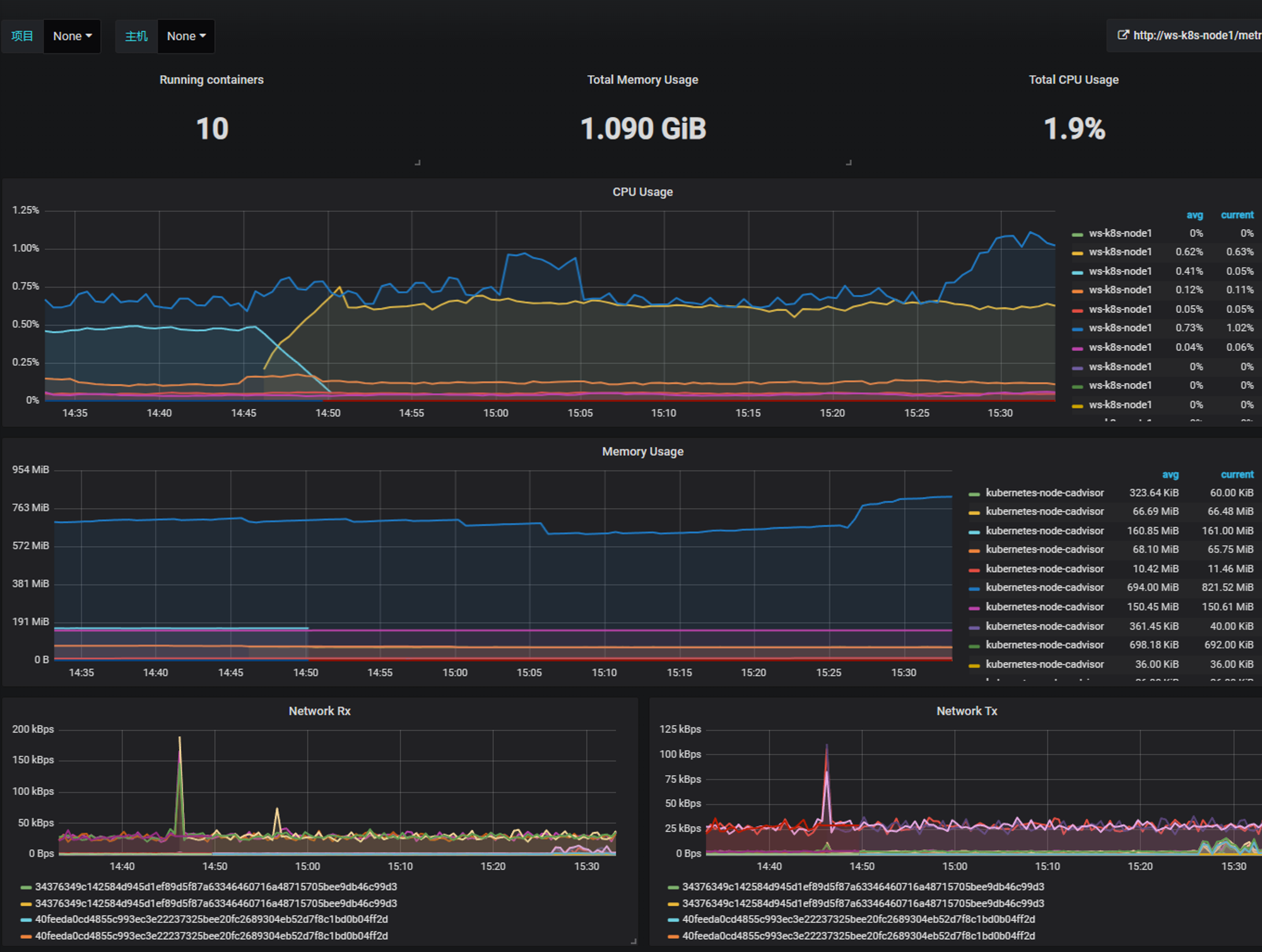Open the Memory Usage panel title menu
The height and width of the screenshot is (952, 1262).
[x=642, y=452]
